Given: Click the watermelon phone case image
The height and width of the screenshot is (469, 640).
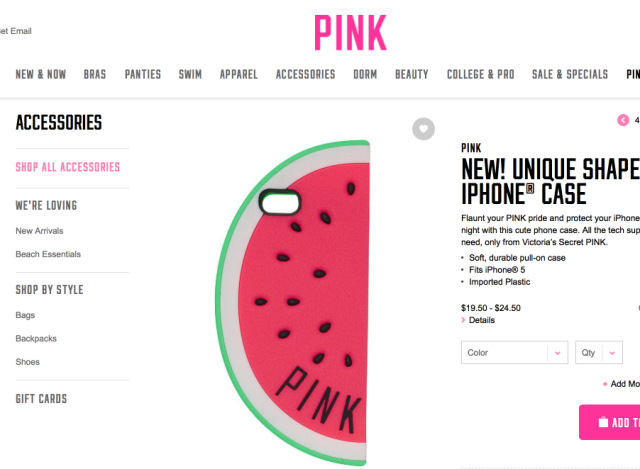Looking at the screenshot, I should [293, 302].
